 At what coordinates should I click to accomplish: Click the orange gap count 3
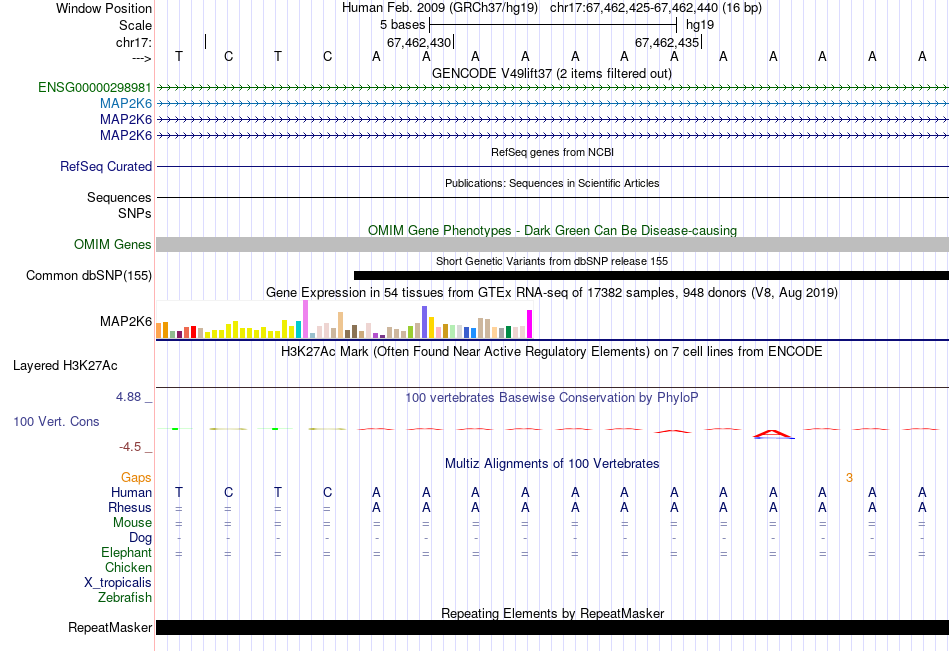pyautogui.click(x=849, y=478)
